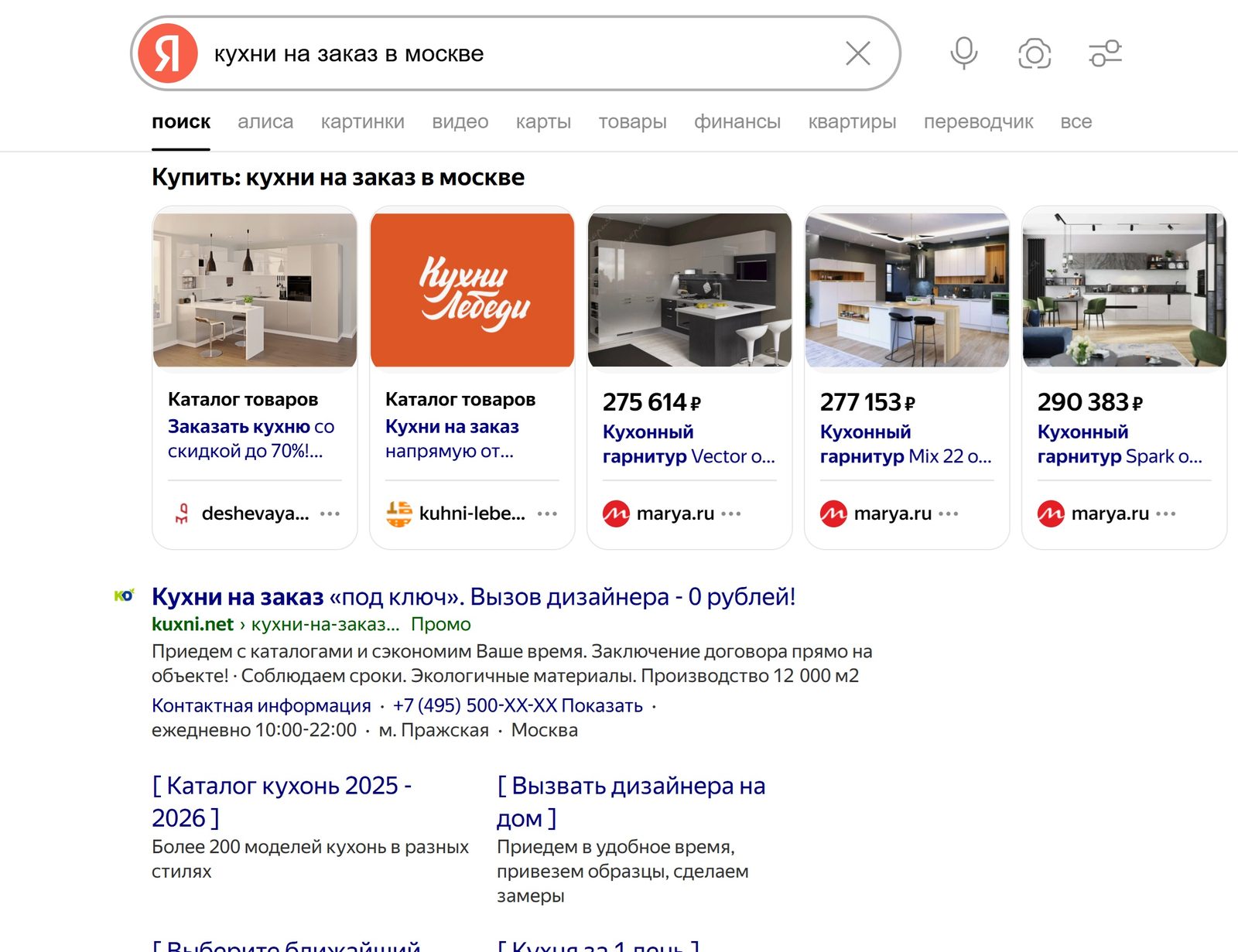1238x952 pixels.
Task: Click price 277 153 ₽
Action: (x=867, y=402)
